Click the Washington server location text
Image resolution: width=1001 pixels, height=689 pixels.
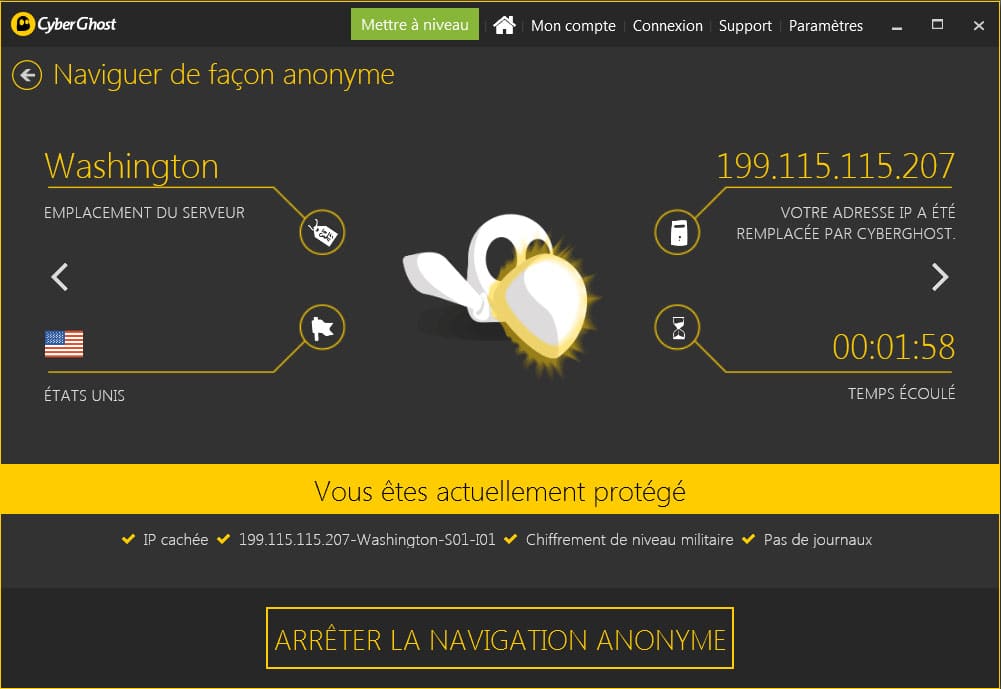tap(132, 166)
